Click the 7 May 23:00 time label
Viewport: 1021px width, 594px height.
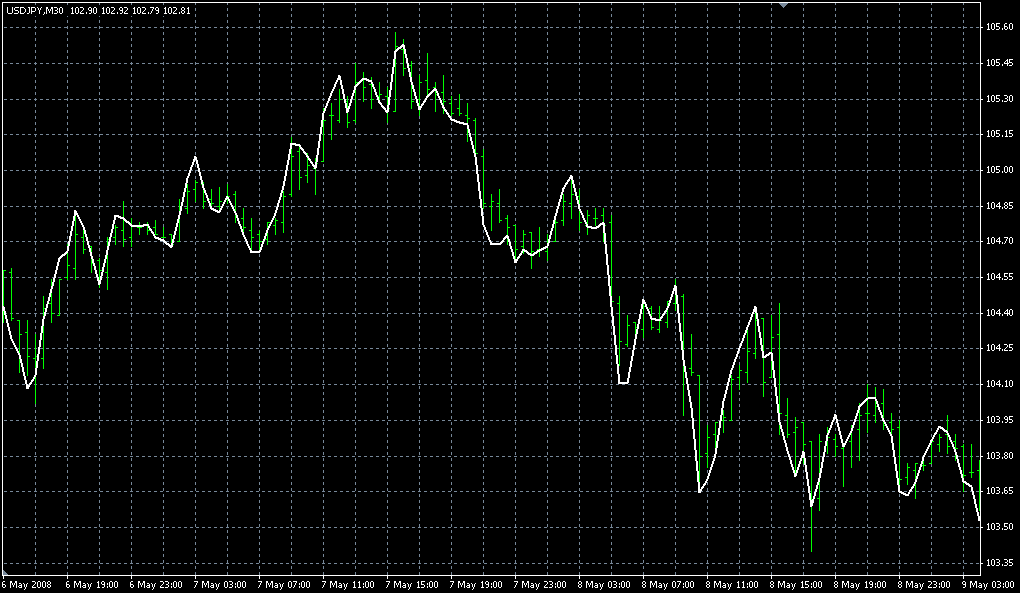(541, 584)
